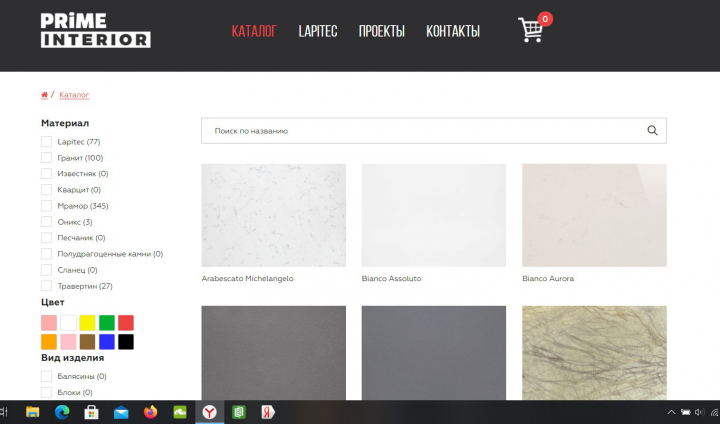Click the volume tray icon
Screen dimensions: 720x424
[699, 412]
